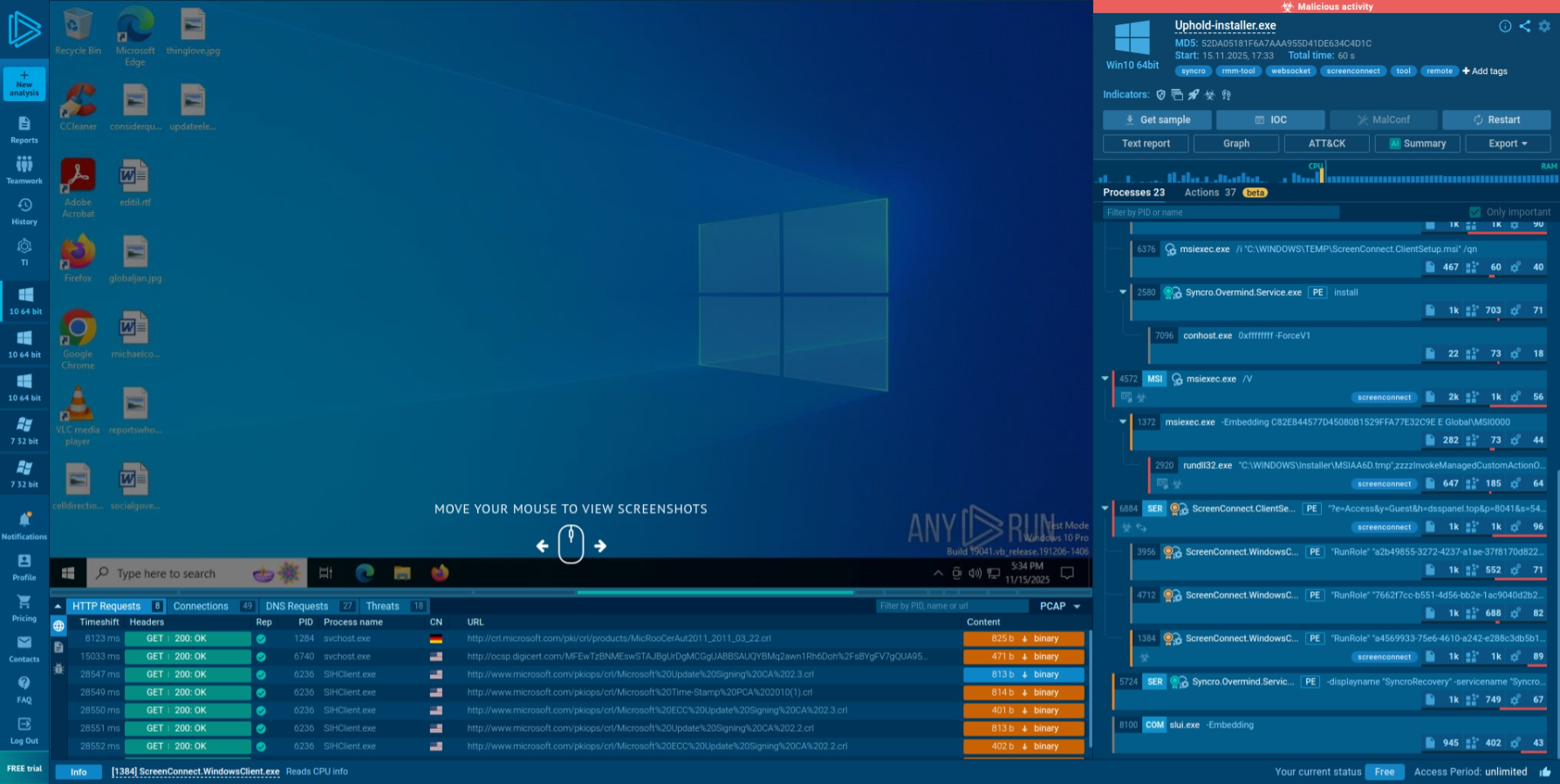Viewport: 1560px width, 784px height.
Task: Click the VLC media player desktop icon
Action: click(x=78, y=416)
